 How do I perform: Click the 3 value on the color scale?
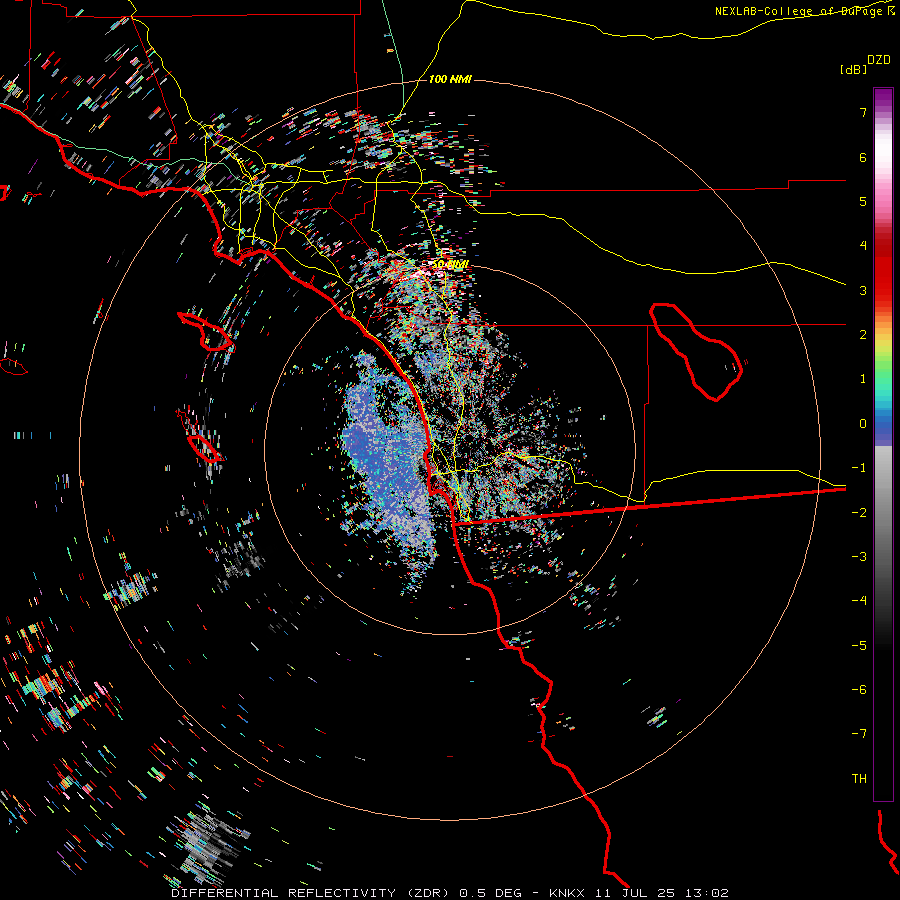tap(863, 290)
